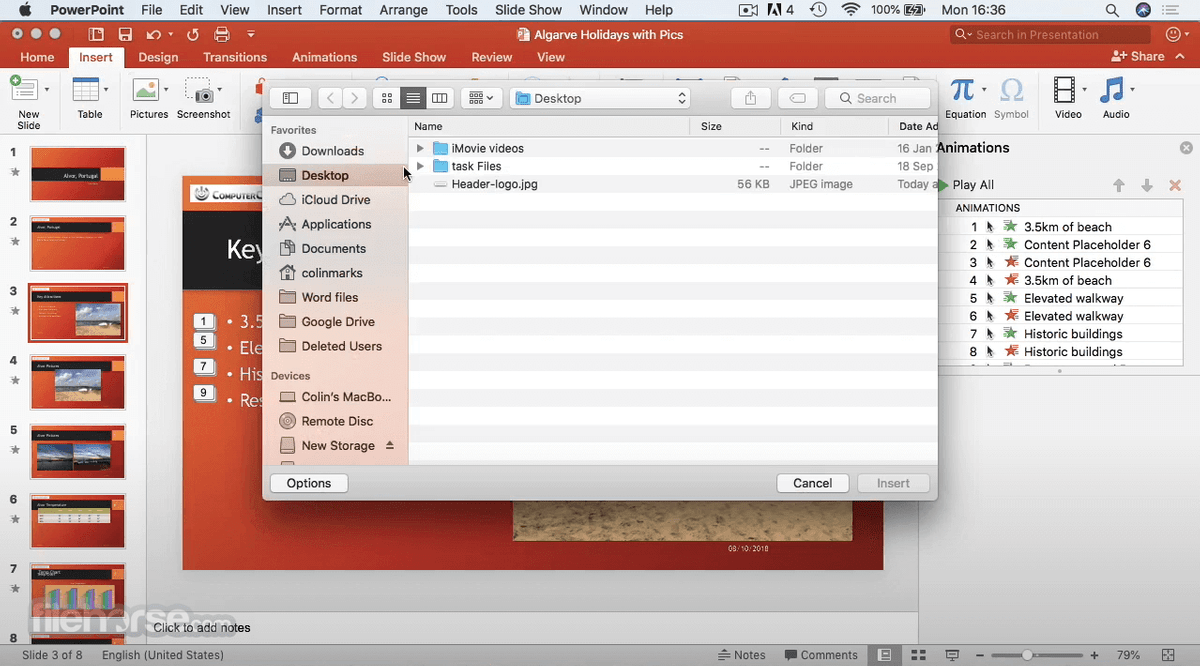The height and width of the screenshot is (666, 1200).
Task: Click the Save icon in title bar
Action: pos(125,34)
